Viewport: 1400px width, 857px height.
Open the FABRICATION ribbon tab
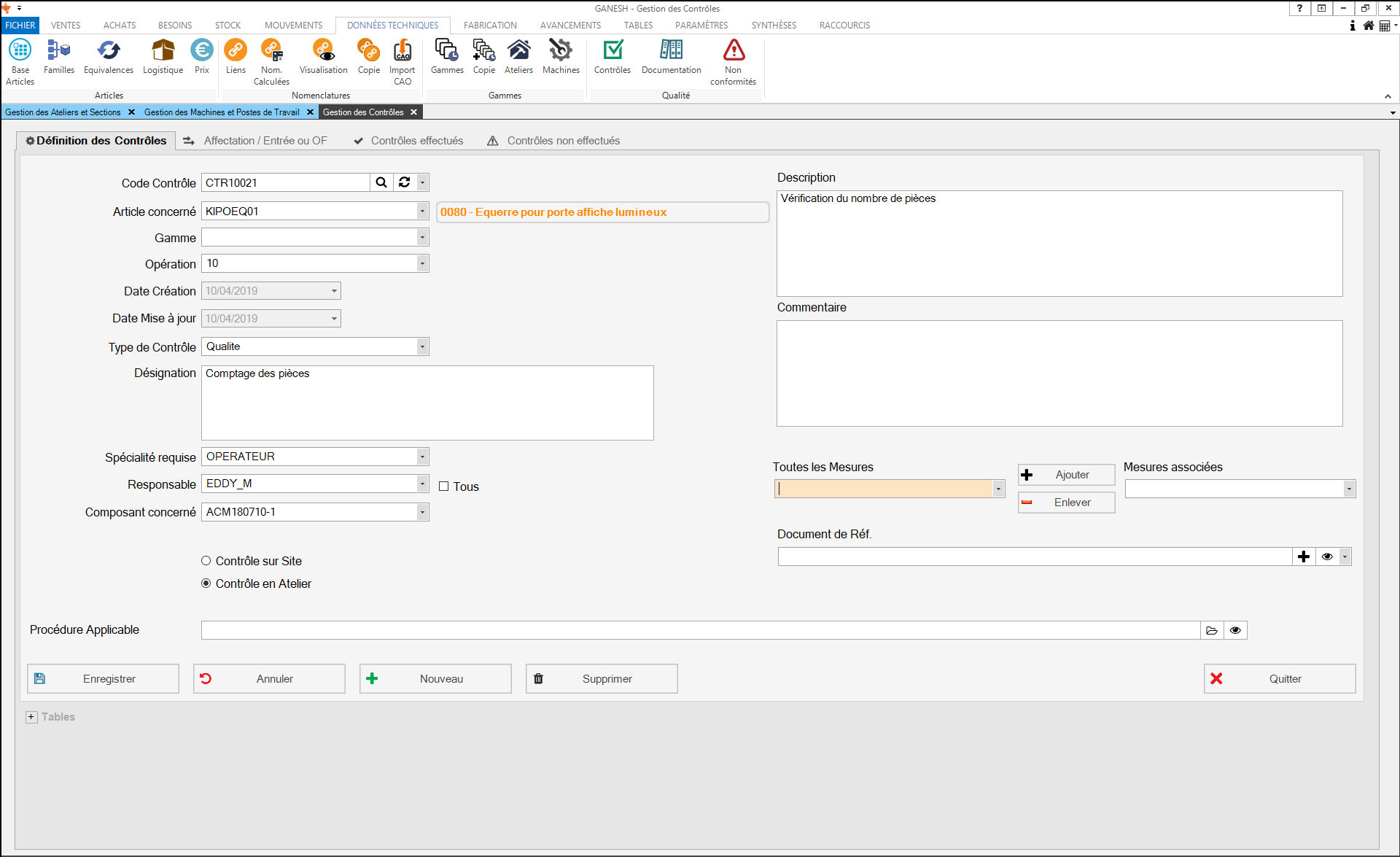[x=490, y=25]
